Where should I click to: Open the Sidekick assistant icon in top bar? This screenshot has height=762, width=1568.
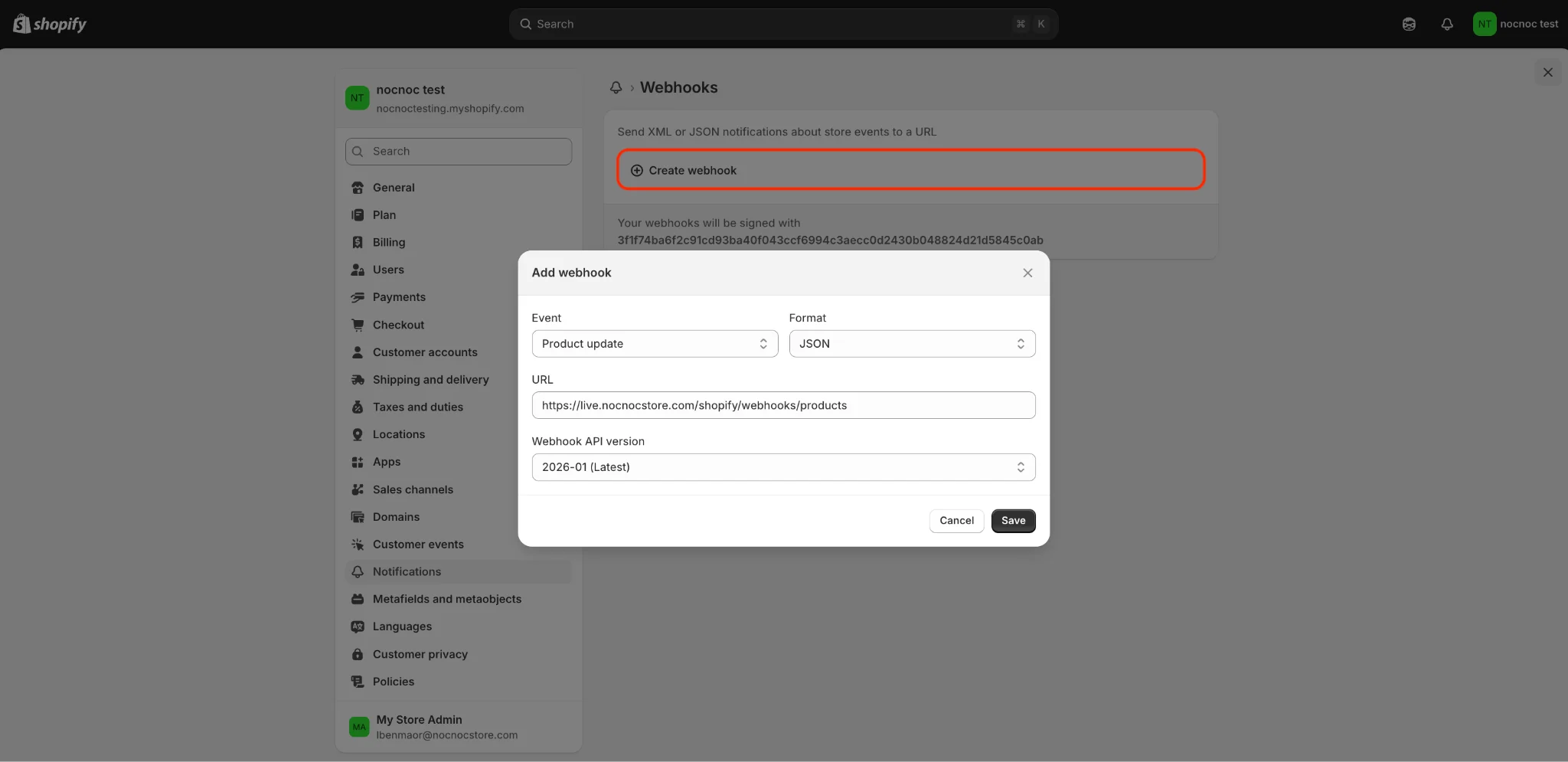point(1409,24)
